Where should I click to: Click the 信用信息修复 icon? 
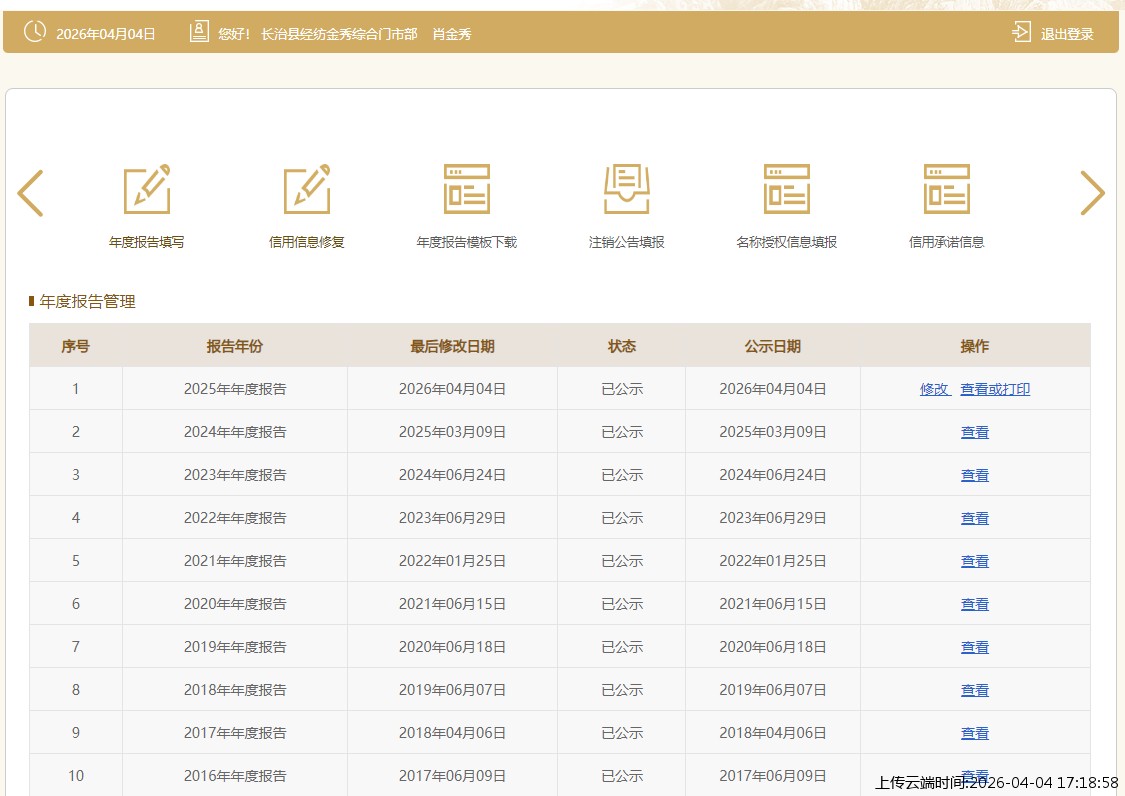click(307, 190)
